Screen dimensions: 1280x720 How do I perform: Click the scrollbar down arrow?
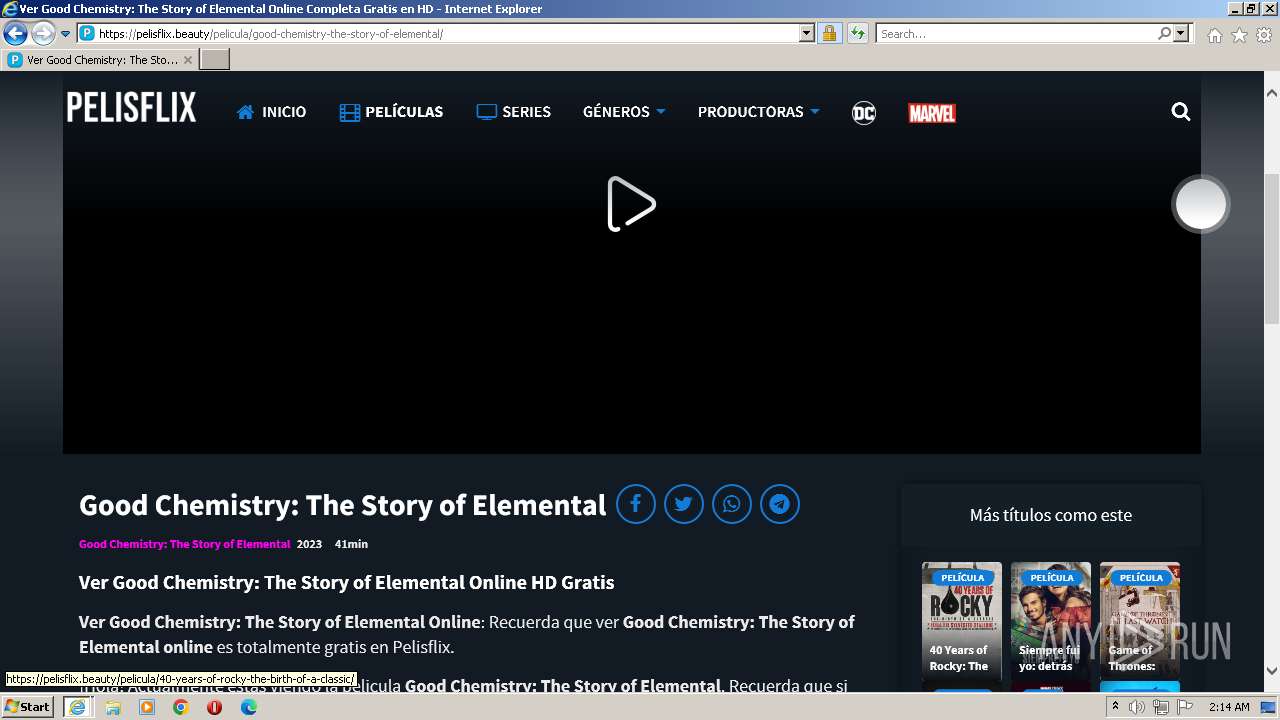coord(1272,671)
